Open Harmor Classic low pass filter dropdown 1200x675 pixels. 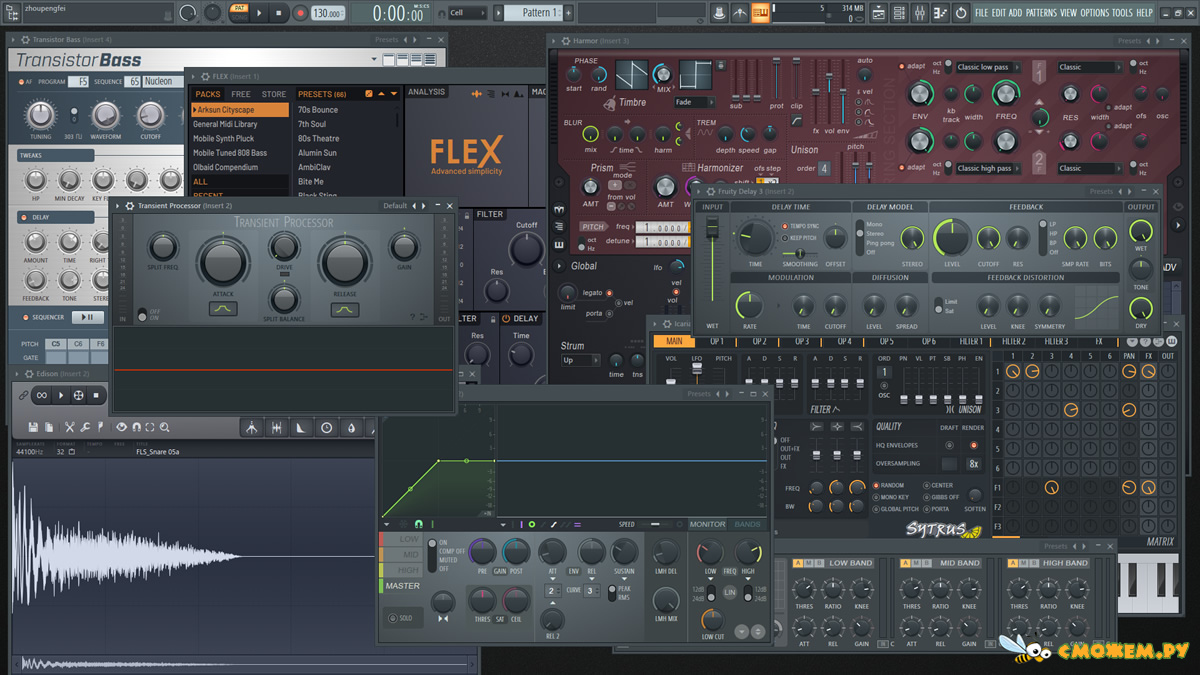click(x=987, y=67)
